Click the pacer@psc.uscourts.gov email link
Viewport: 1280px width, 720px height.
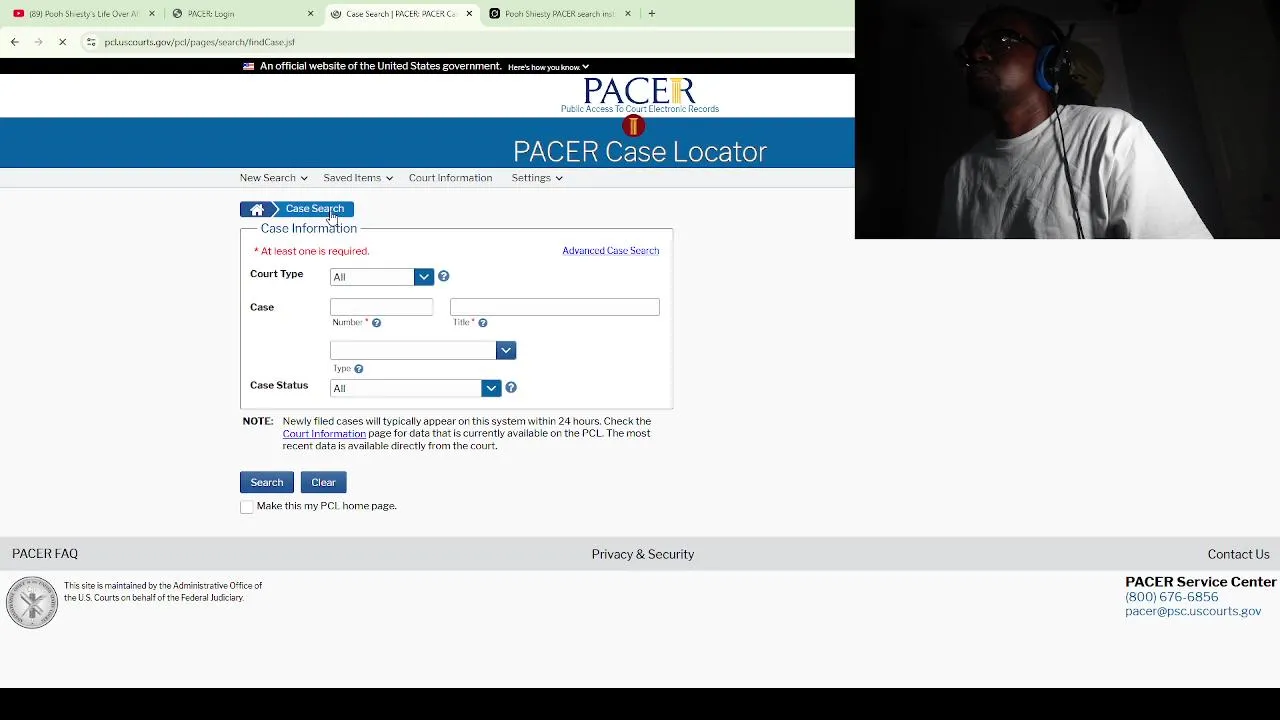pos(1193,611)
